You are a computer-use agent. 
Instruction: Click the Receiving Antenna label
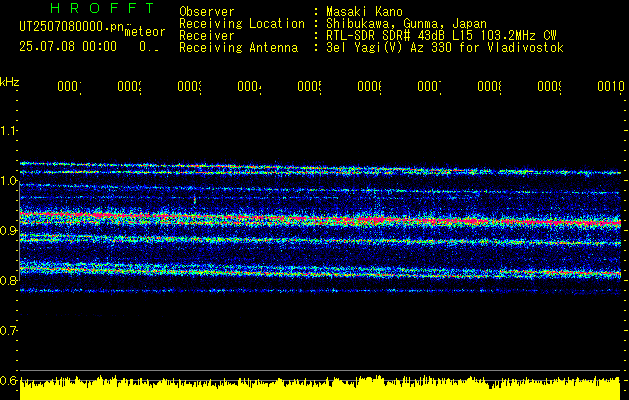(x=239, y=48)
